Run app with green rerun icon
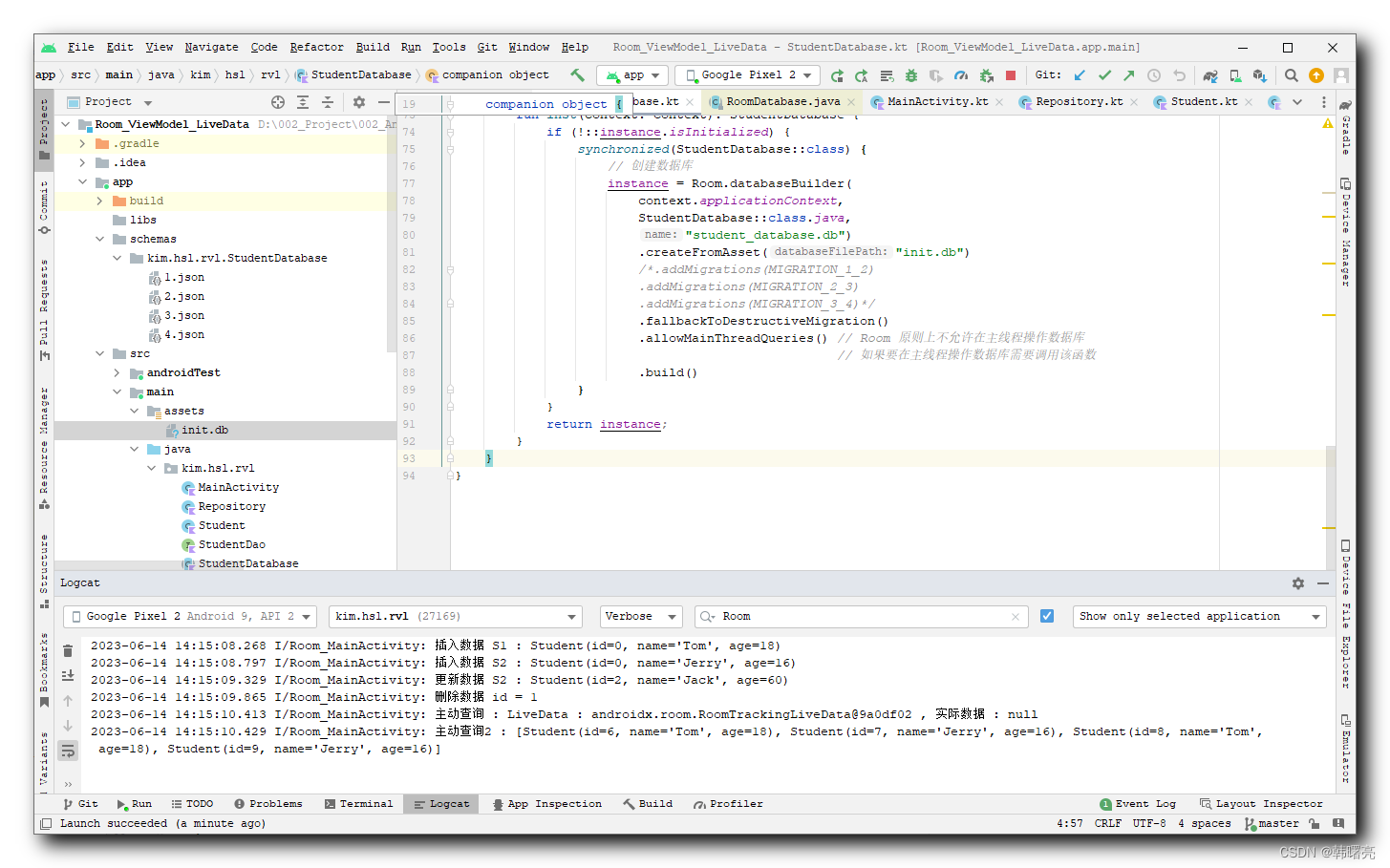 (837, 75)
